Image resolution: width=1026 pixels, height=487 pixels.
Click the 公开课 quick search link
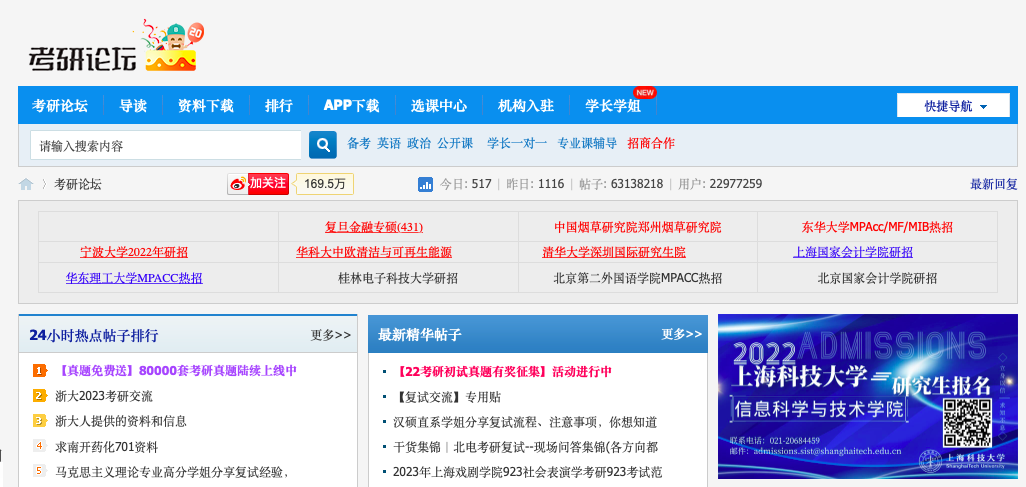(455, 143)
